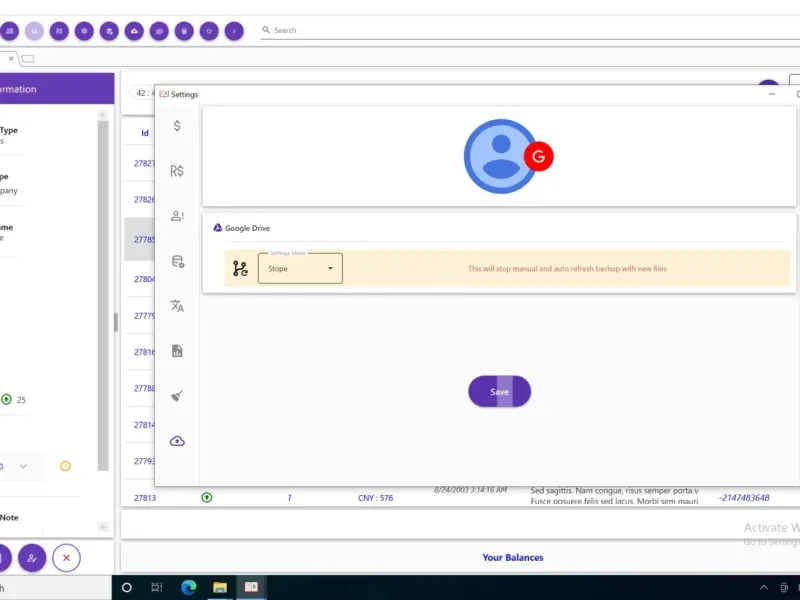The image size is (800, 600).
Task: Open the language translation settings section
Action: tap(177, 306)
